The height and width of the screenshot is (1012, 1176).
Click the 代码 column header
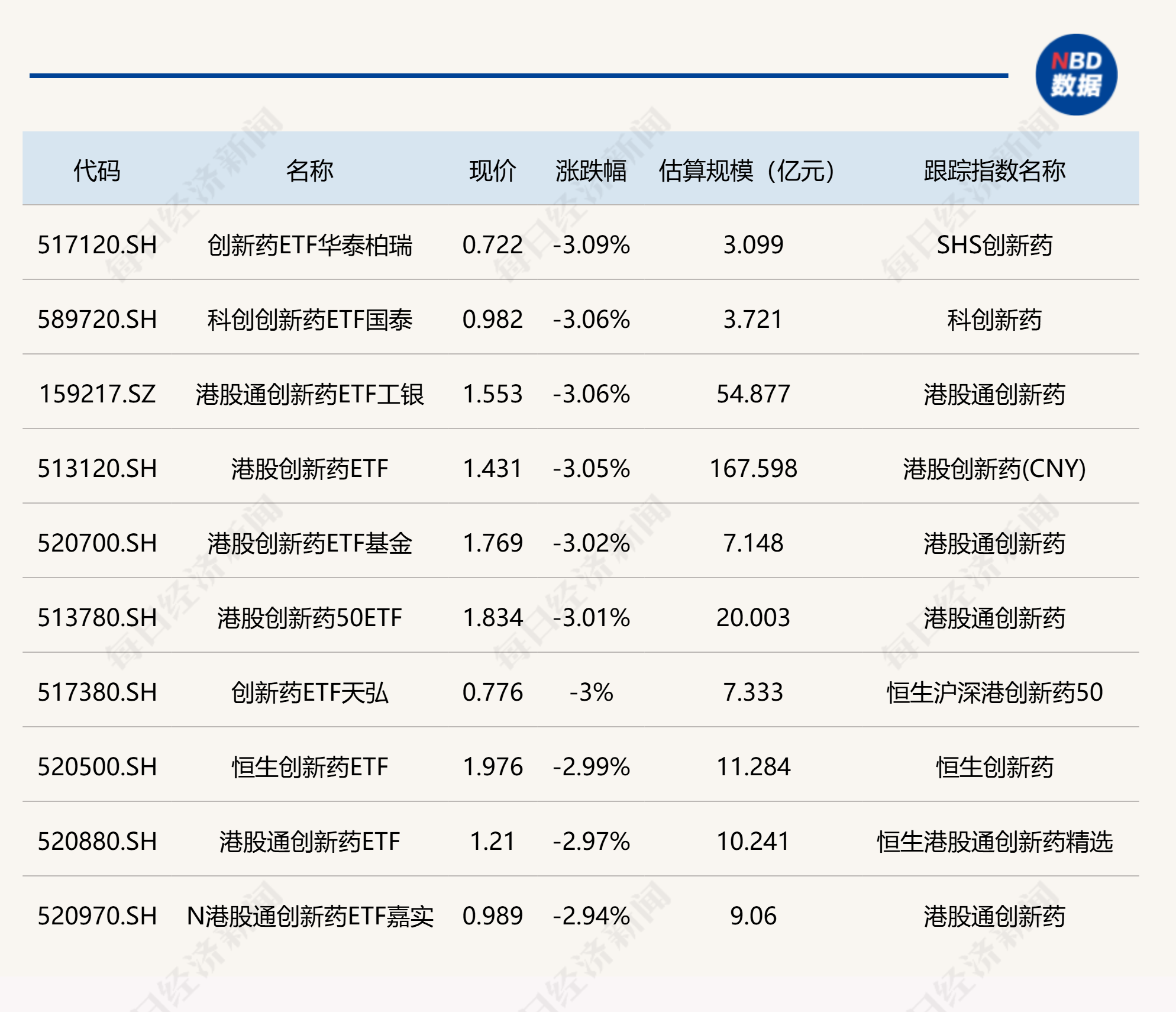[x=97, y=170]
